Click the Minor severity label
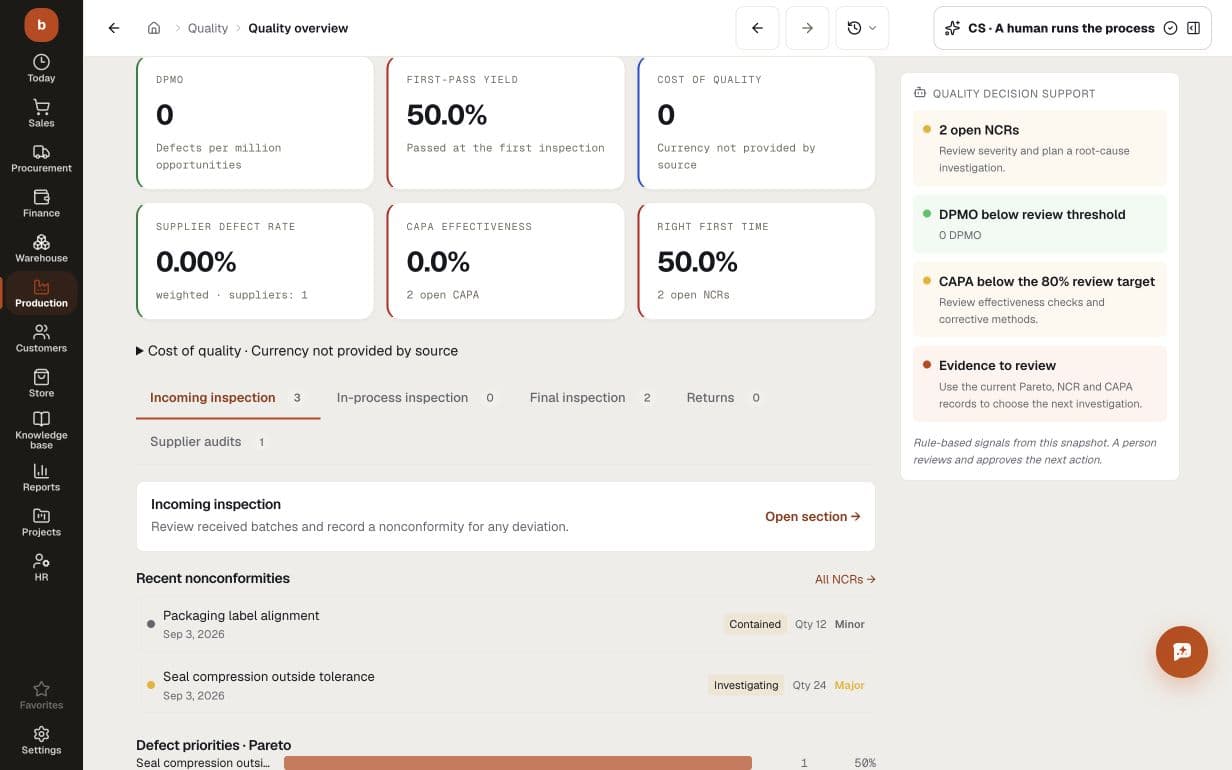The width and height of the screenshot is (1232, 770). pos(849,624)
